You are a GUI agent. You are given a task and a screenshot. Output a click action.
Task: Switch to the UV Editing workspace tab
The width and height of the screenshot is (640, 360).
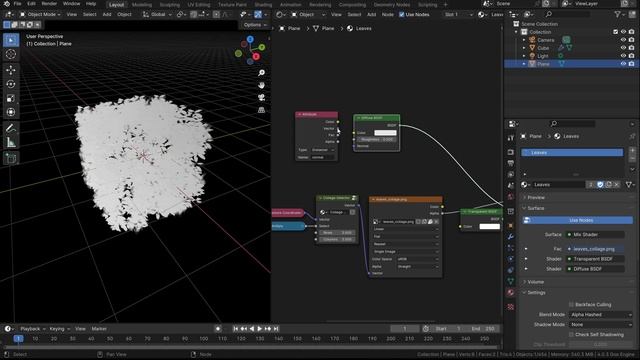click(199, 4)
